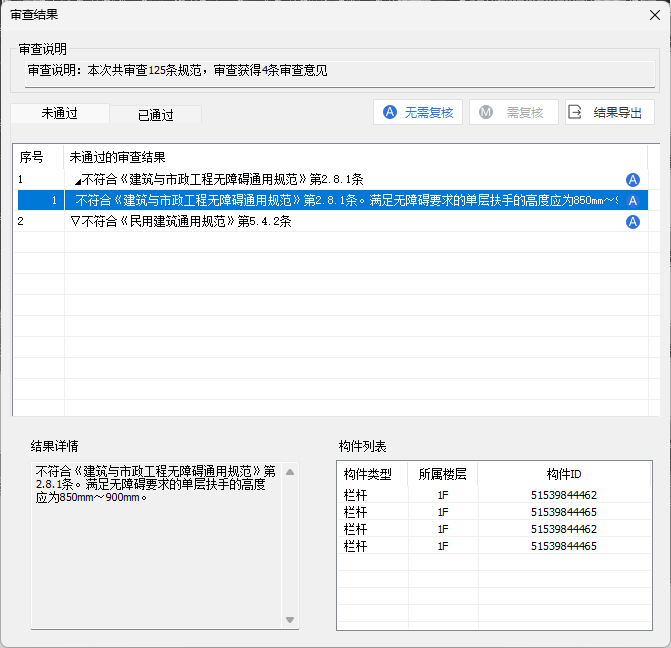Switch to the 未通过 tab

coord(60,113)
